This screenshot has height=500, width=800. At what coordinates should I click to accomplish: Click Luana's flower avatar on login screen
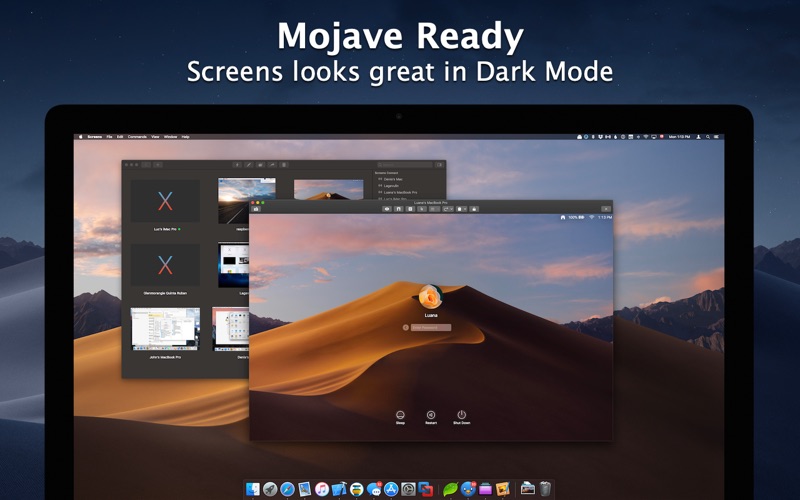(431, 297)
